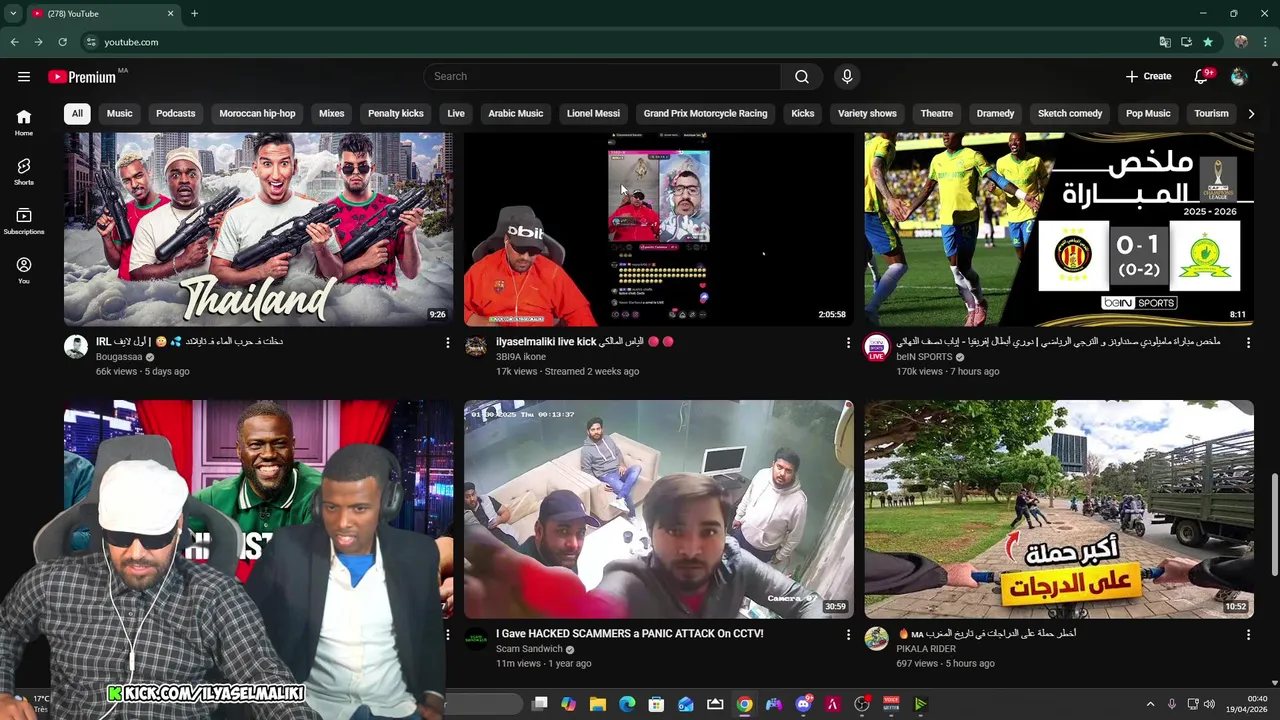Click the Create button

click(1148, 76)
